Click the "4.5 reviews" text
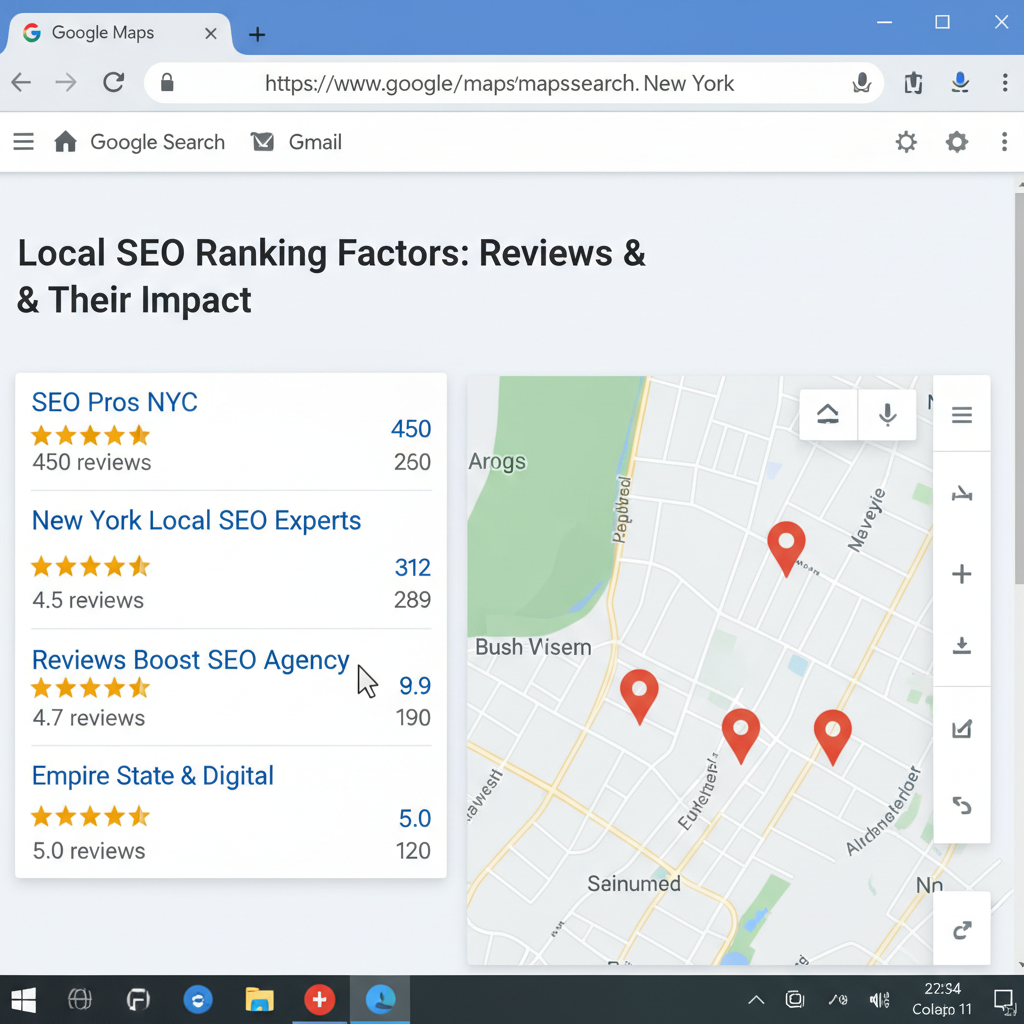The image size is (1024, 1024). (88, 600)
